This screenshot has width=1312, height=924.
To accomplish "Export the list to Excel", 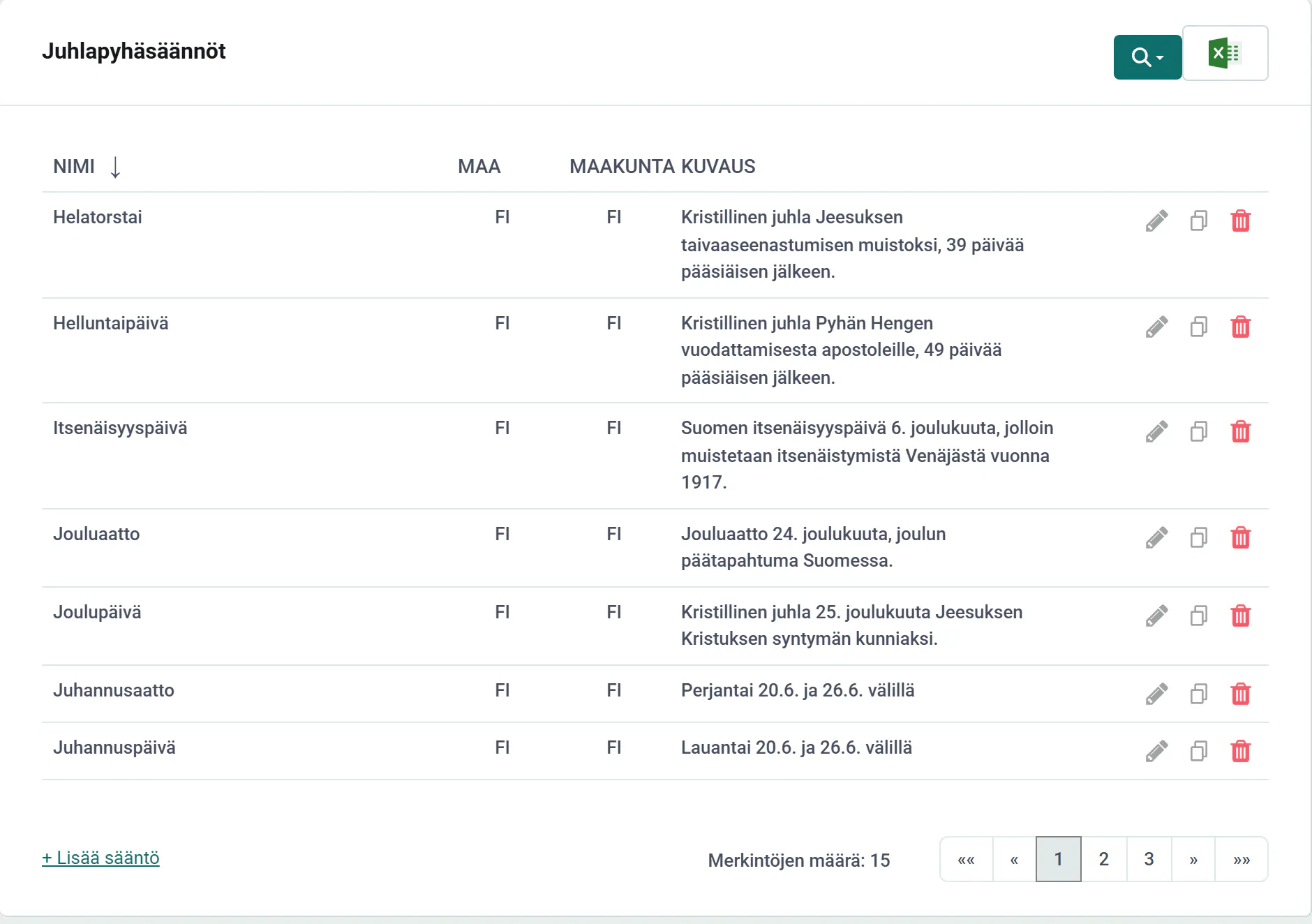I will pyautogui.click(x=1225, y=54).
